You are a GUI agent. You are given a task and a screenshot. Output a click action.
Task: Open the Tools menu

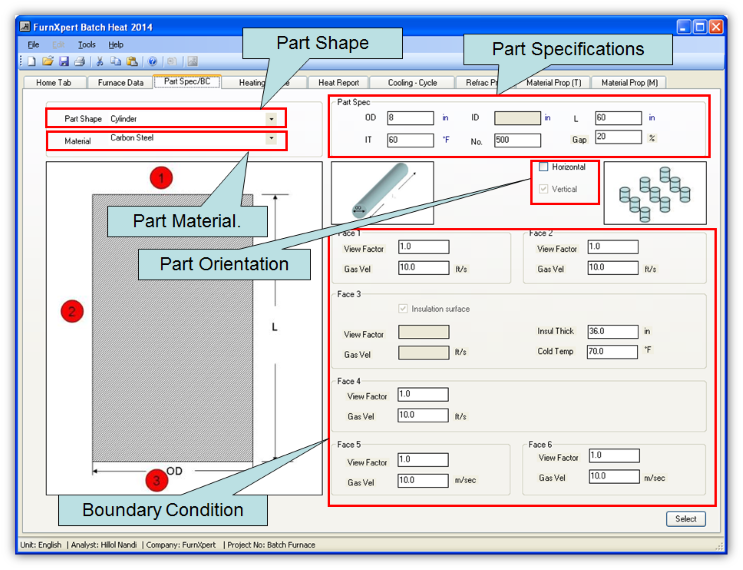pyautogui.click(x=87, y=45)
